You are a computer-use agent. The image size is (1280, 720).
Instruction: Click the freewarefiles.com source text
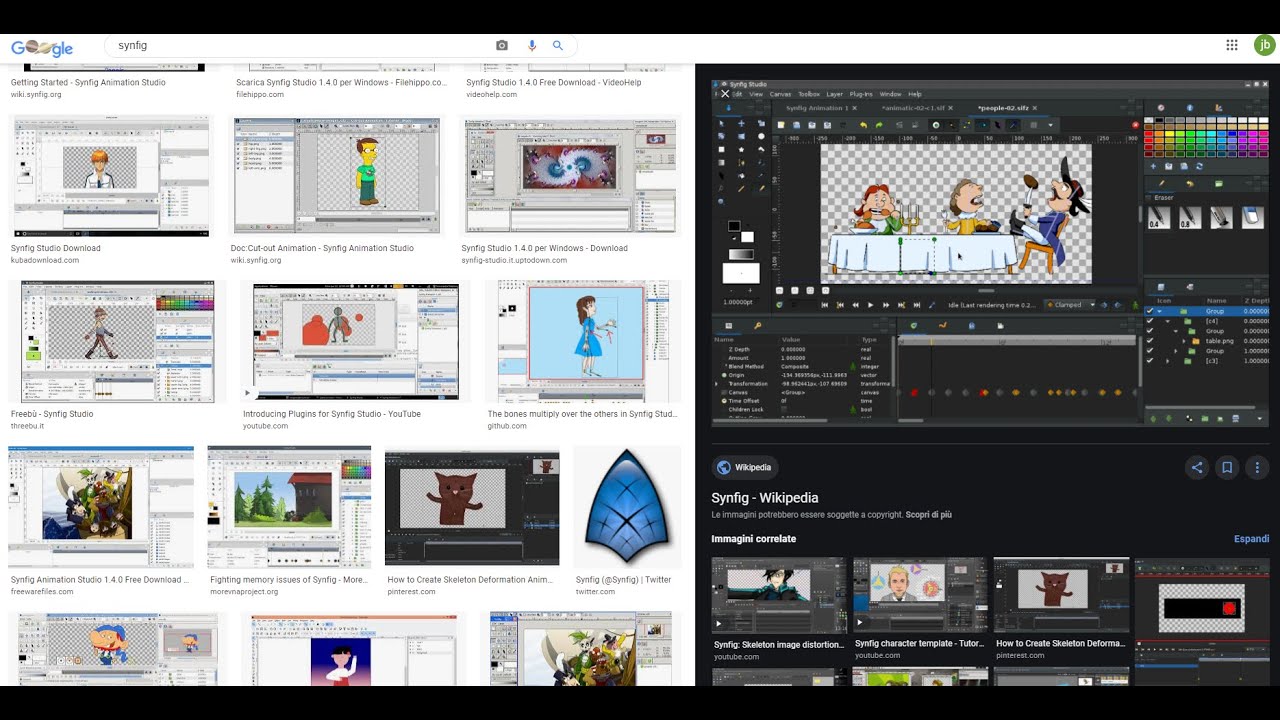[x=42, y=592]
